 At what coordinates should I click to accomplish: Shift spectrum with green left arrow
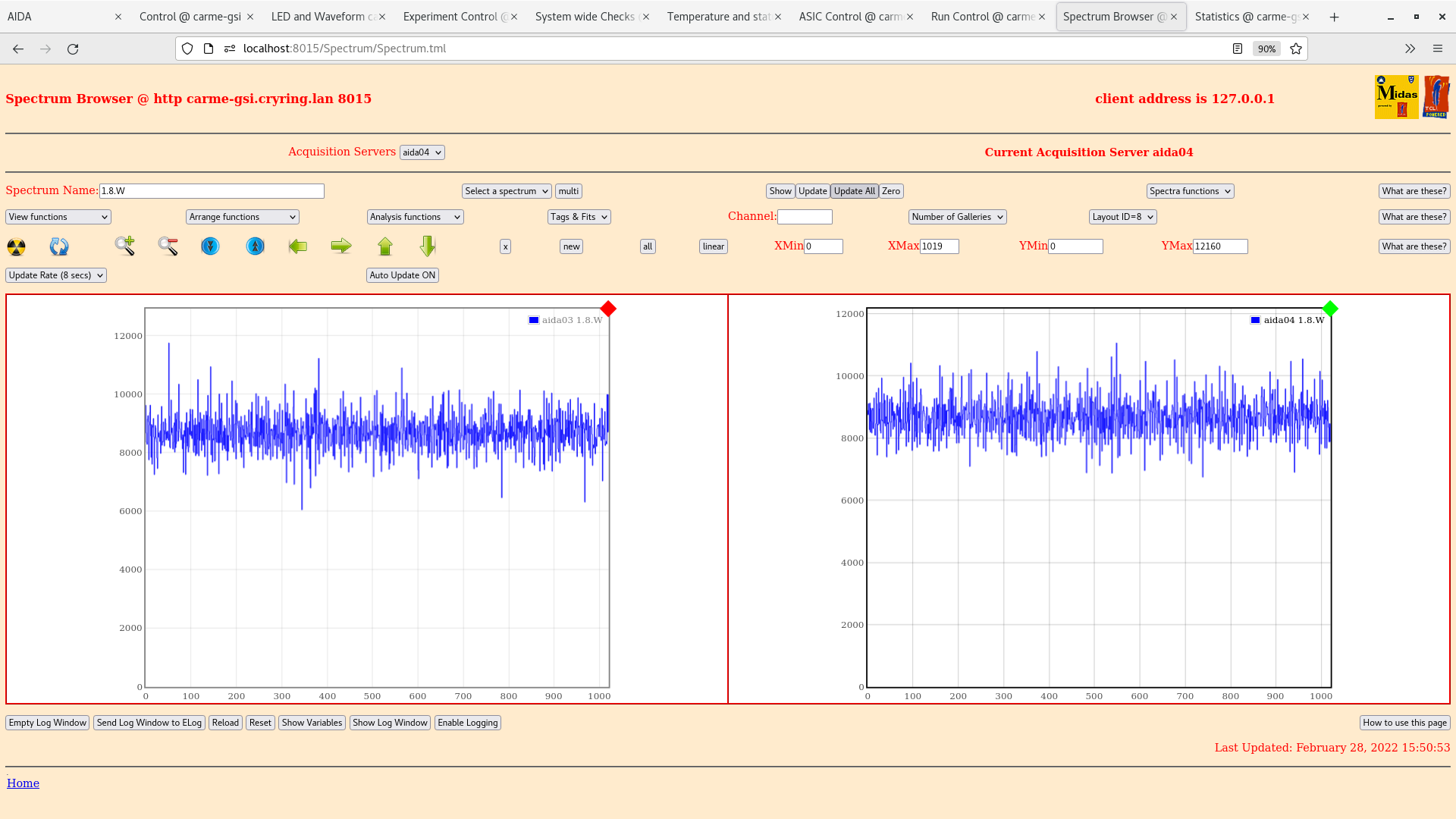point(298,246)
